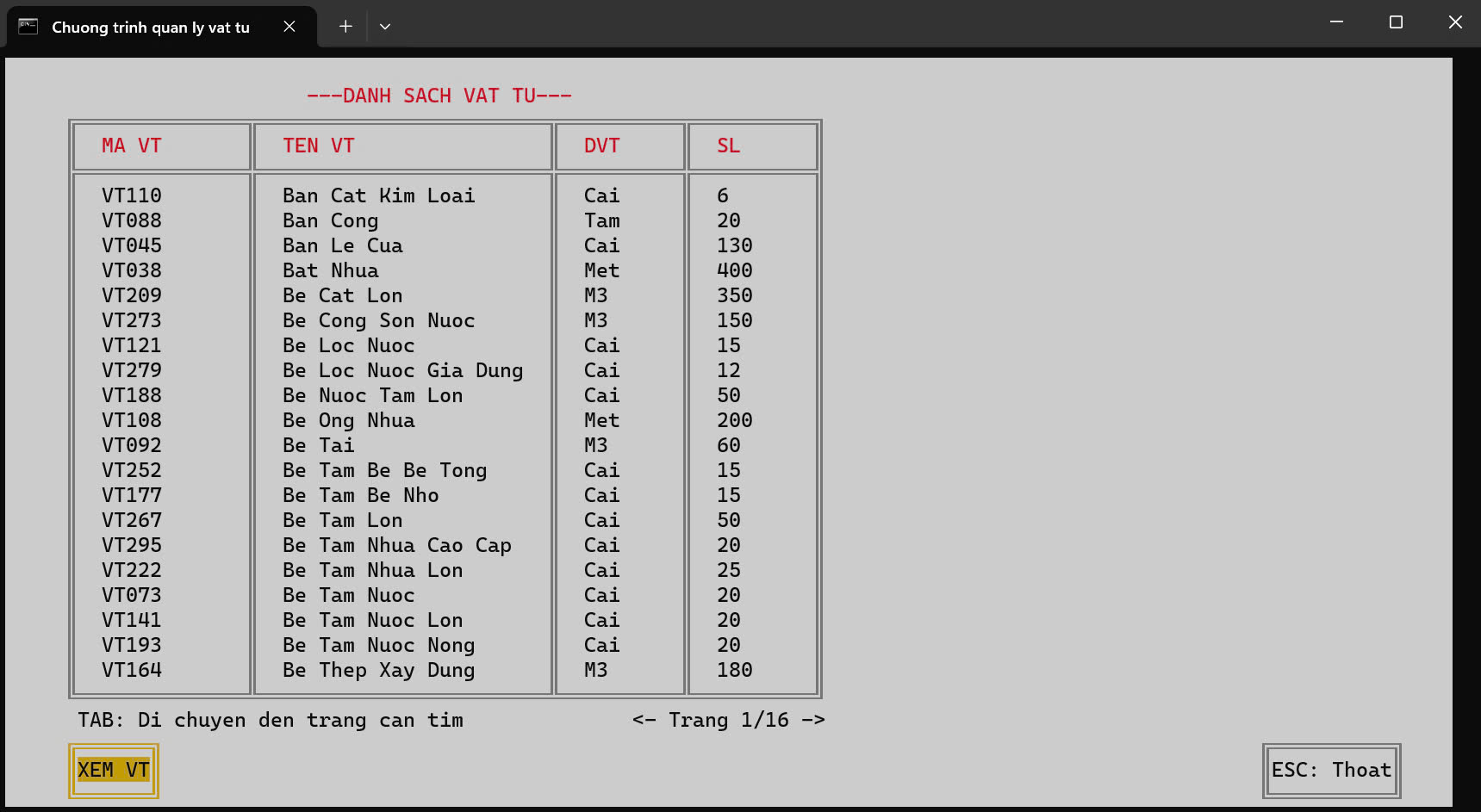Click the DANH SACH VAT TU title
Viewport: 1481px width, 812px height.
439,96
